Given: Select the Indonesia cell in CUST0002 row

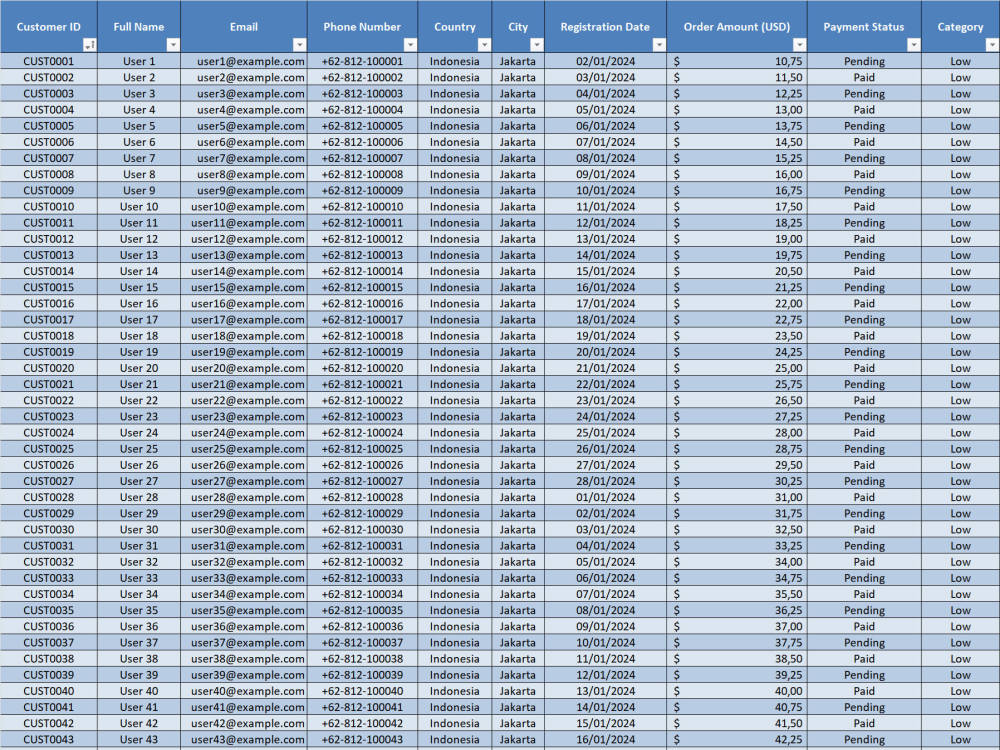Looking at the screenshot, I should click(x=455, y=78).
